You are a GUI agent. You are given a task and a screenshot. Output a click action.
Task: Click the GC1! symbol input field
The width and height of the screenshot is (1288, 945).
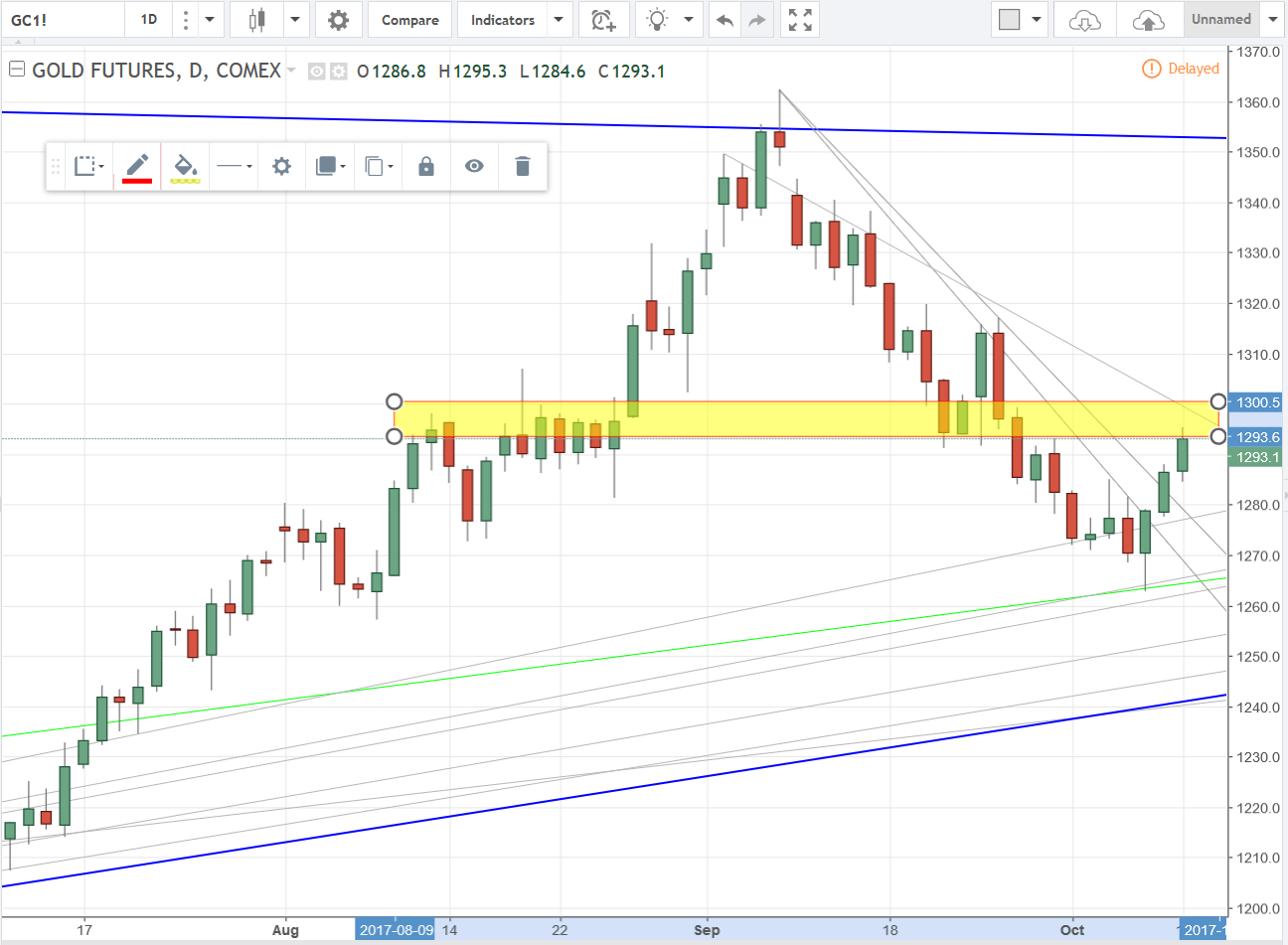click(64, 20)
